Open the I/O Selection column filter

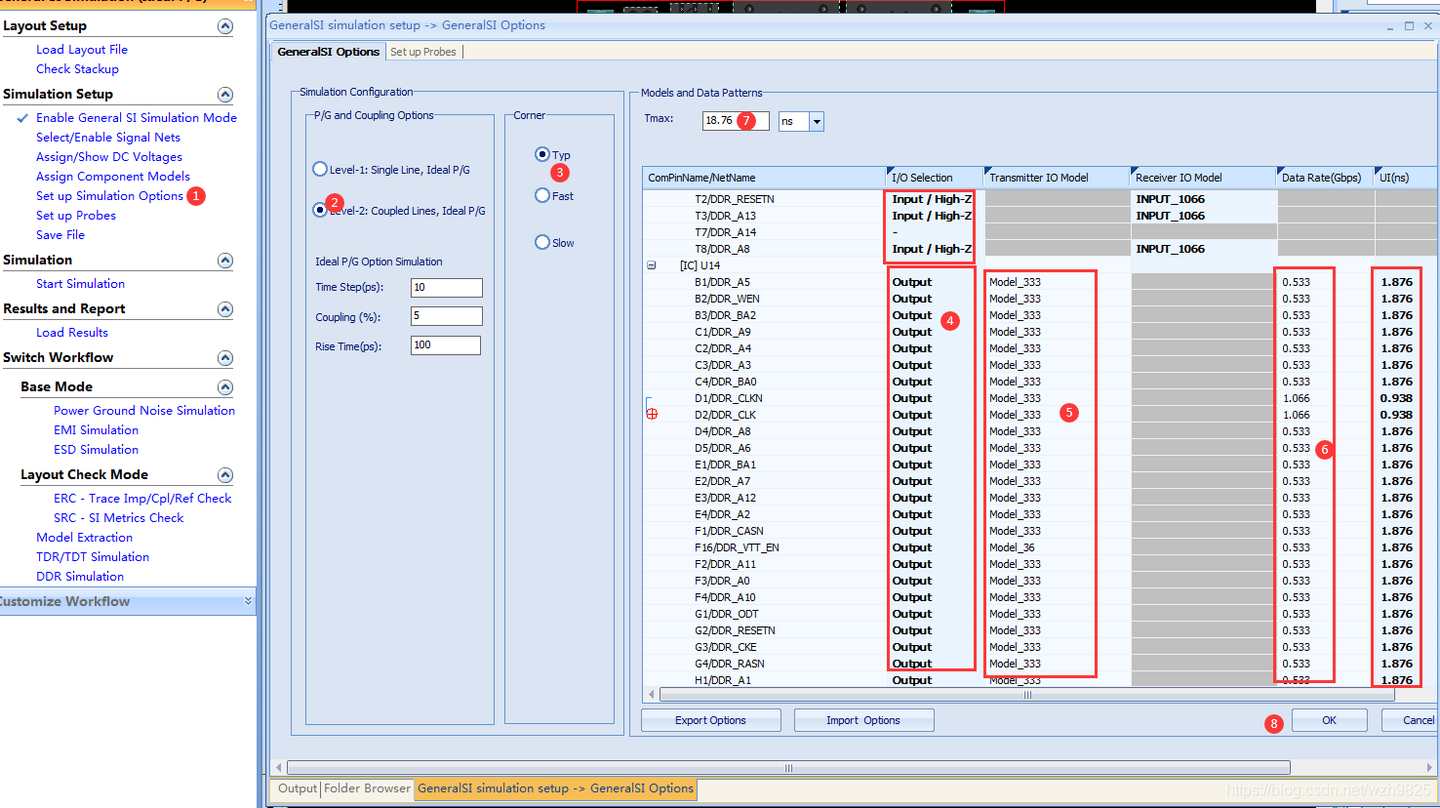pos(888,169)
